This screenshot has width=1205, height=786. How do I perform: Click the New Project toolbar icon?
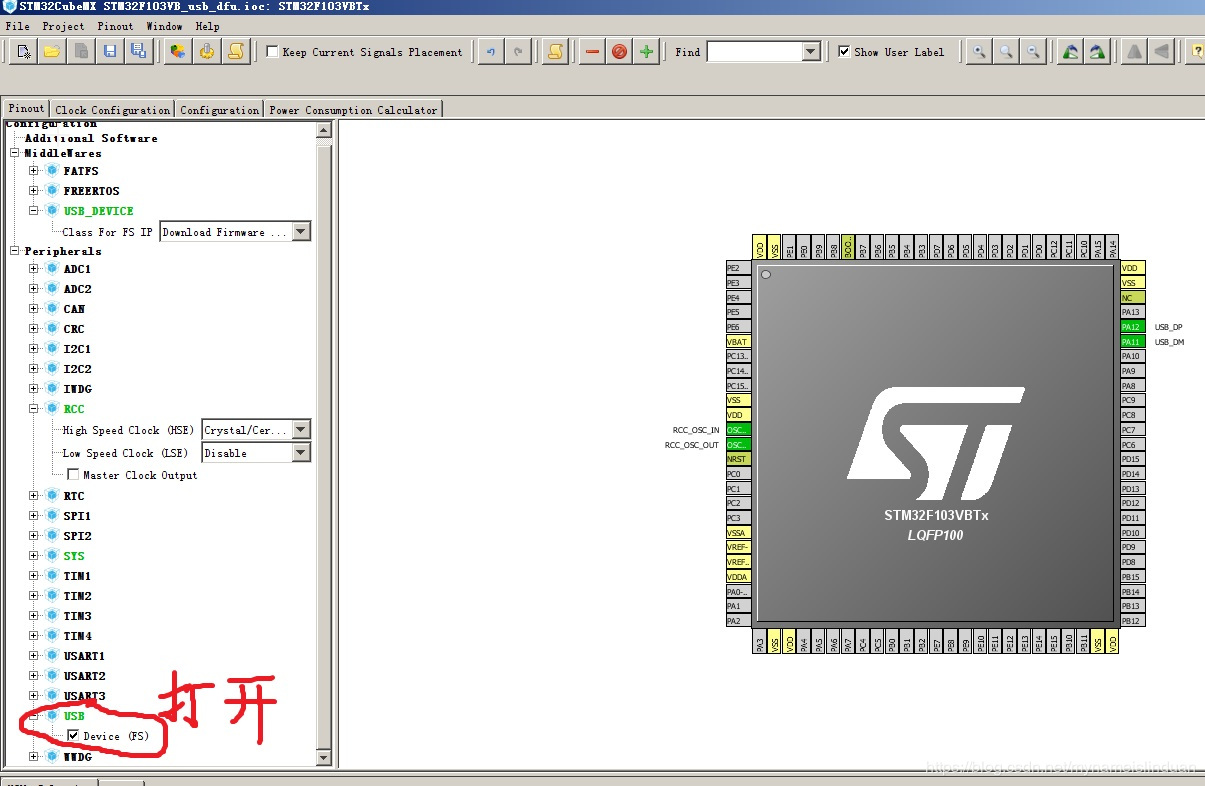(24, 52)
